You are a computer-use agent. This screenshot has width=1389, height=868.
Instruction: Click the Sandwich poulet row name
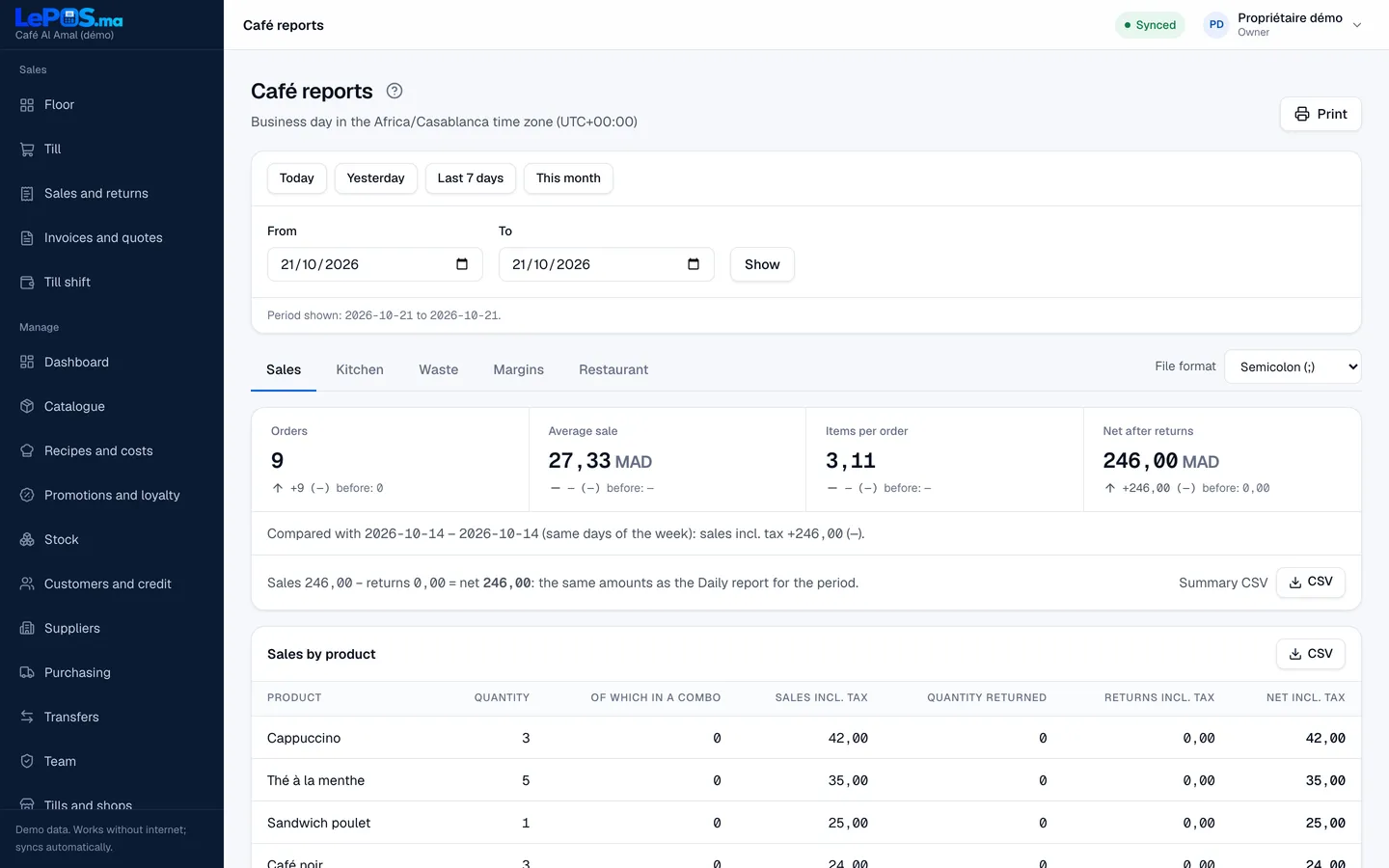(319, 824)
